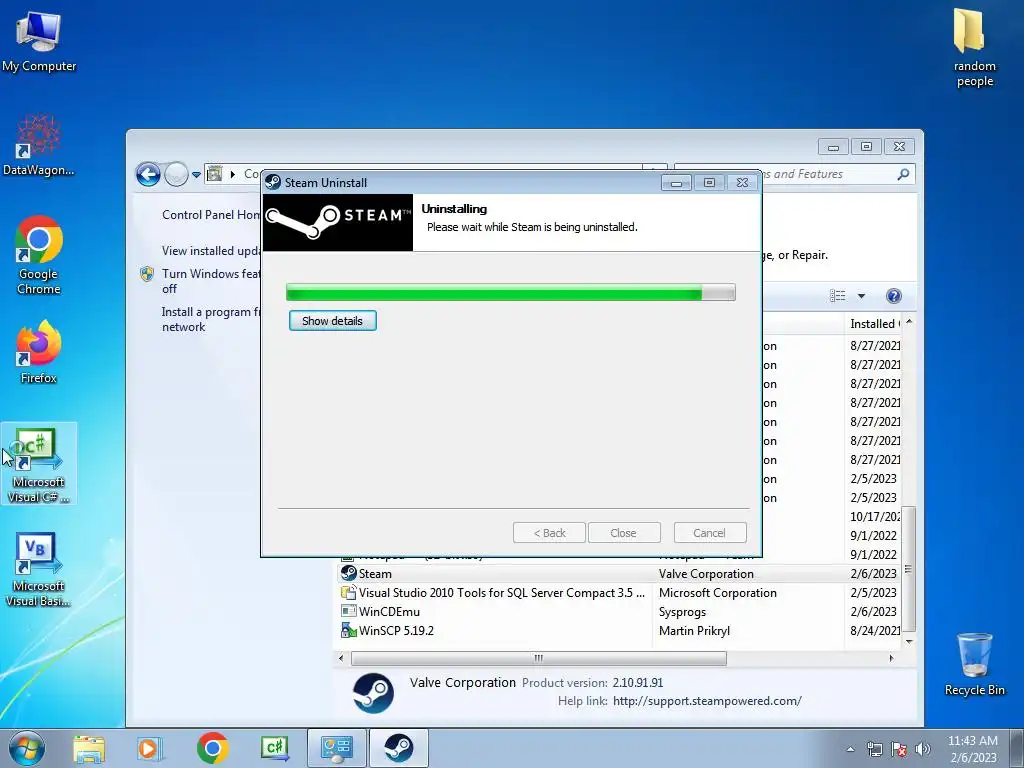Open the random people folder
Viewport: 1024px width, 768px height.
pos(974,47)
